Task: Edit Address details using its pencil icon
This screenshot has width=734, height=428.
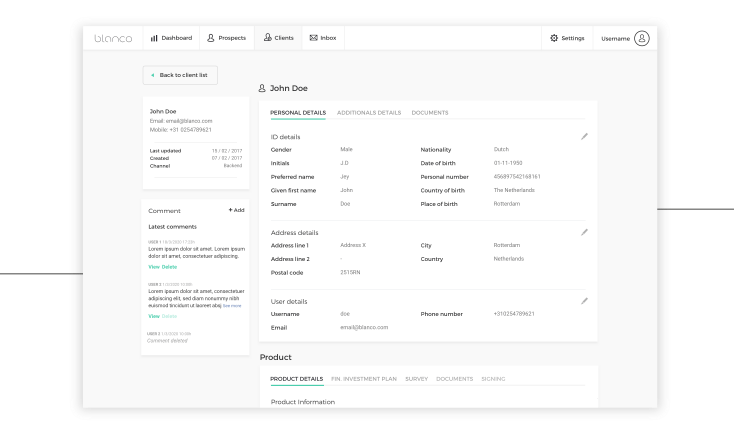Action: tap(584, 232)
